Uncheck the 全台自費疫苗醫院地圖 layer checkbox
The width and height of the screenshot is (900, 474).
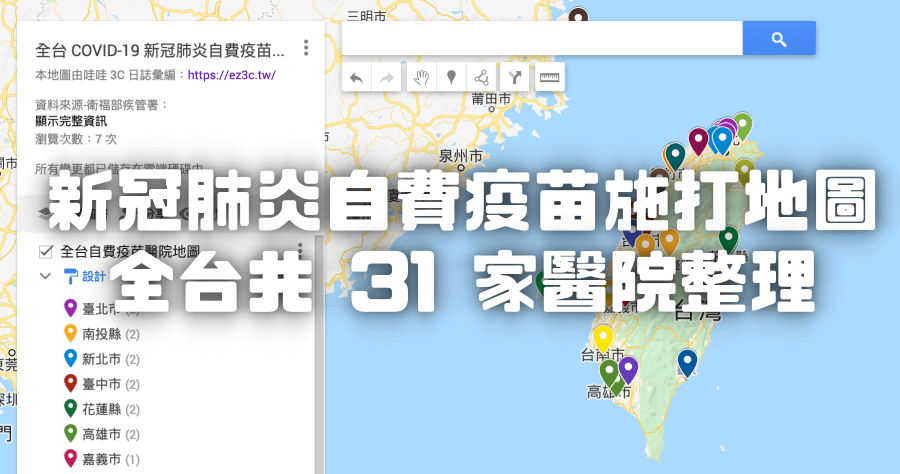tap(45, 251)
